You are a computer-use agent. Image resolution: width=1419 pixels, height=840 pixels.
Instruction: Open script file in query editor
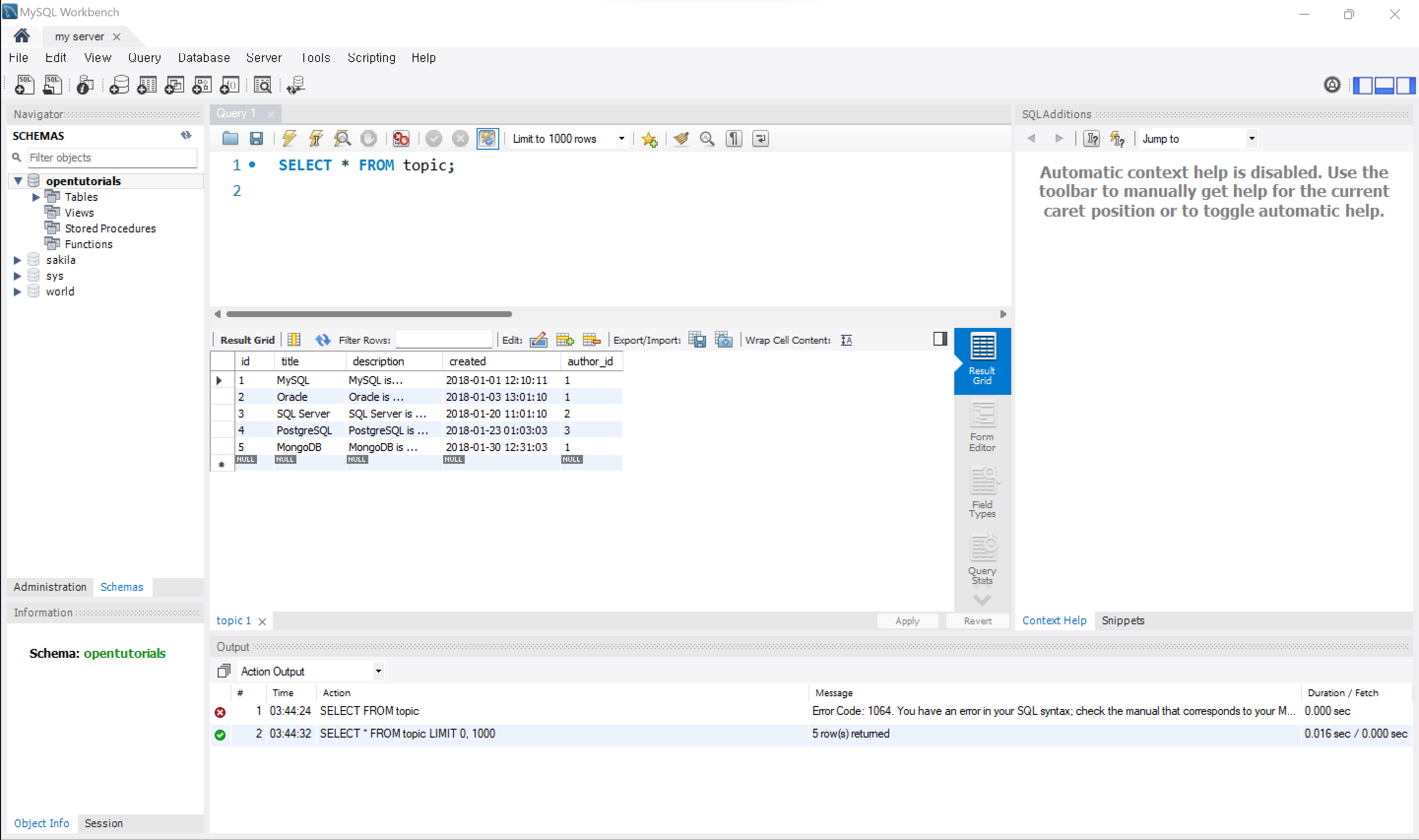point(230,139)
